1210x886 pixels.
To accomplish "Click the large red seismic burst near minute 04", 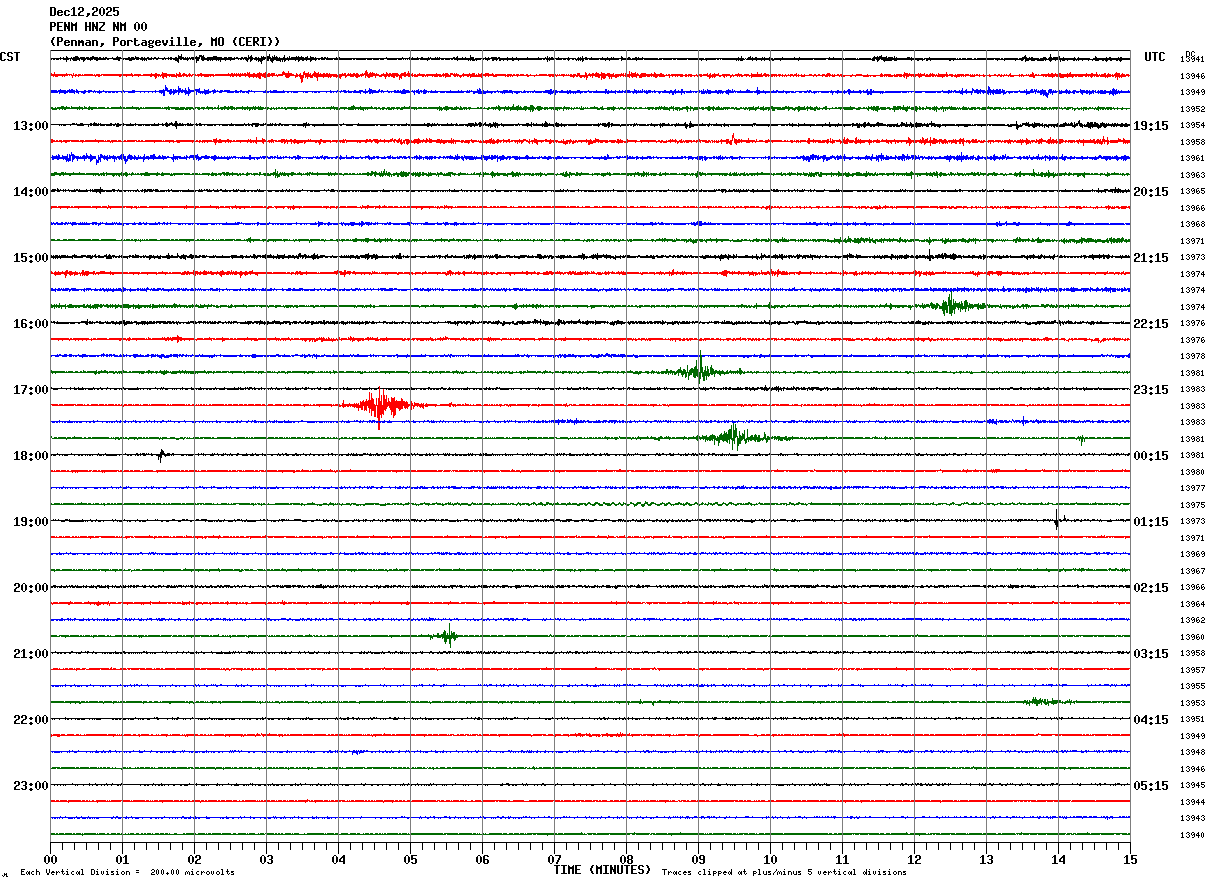I will 381,406.
